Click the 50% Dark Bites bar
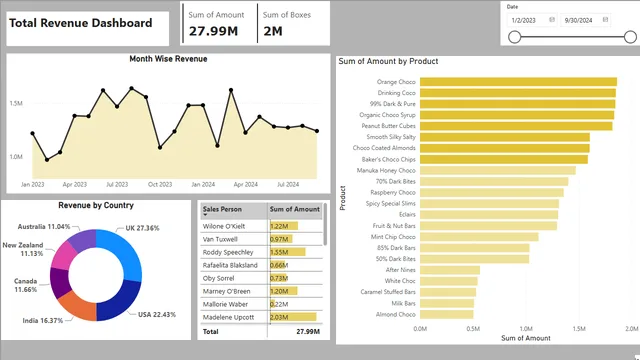640x360 pixels. 475,259
